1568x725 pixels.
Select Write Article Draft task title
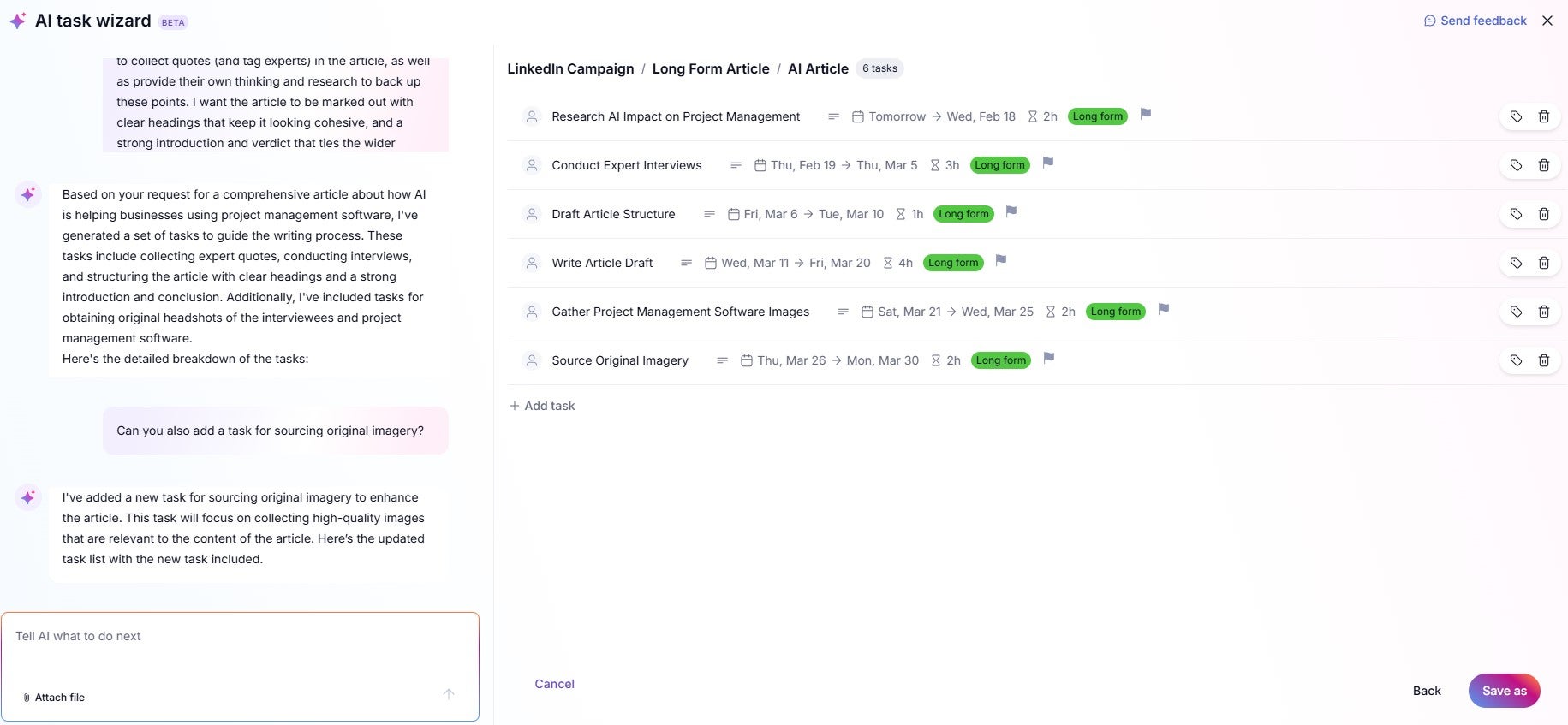click(x=602, y=263)
